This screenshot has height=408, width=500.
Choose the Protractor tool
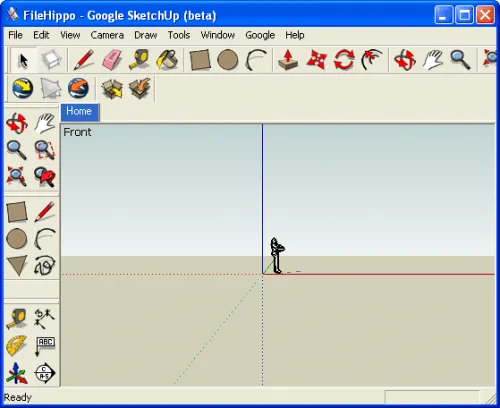(x=17, y=346)
